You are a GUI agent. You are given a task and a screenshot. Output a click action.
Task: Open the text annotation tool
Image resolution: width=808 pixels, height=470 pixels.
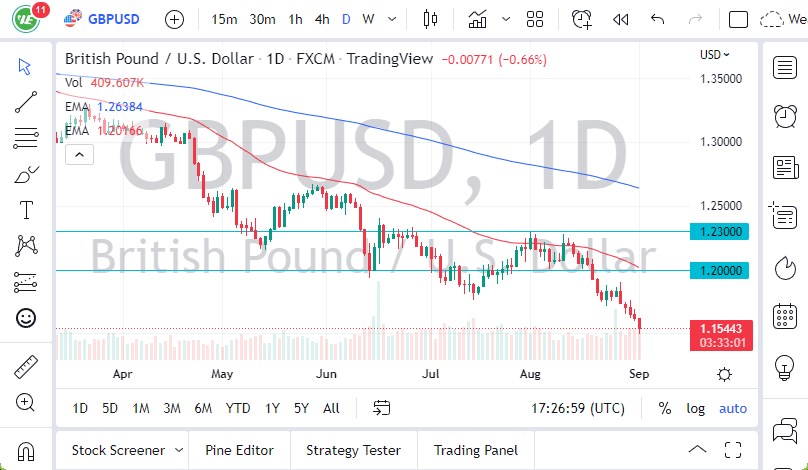click(x=26, y=210)
